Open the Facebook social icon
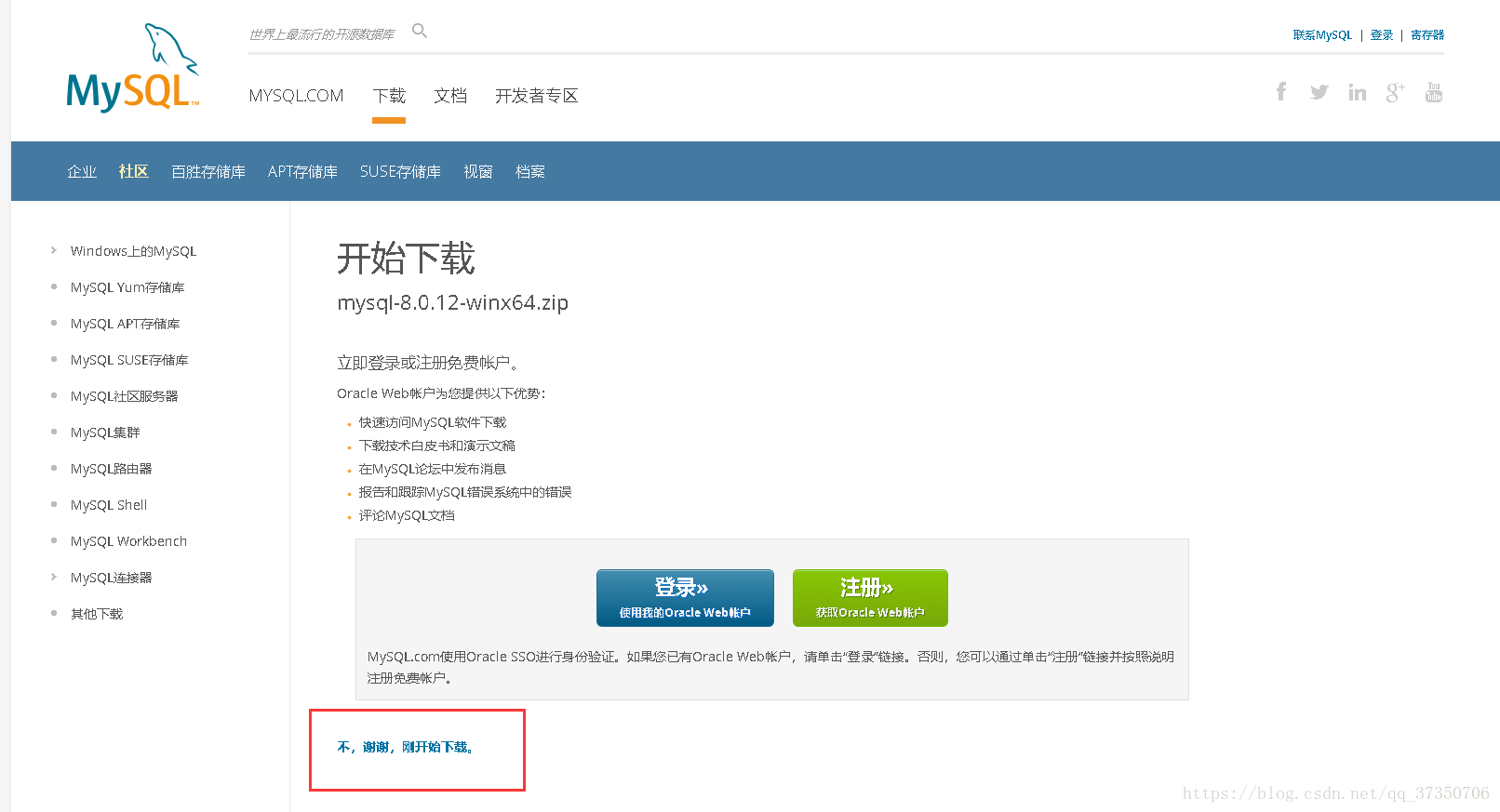The width and height of the screenshot is (1500, 812). [1281, 91]
